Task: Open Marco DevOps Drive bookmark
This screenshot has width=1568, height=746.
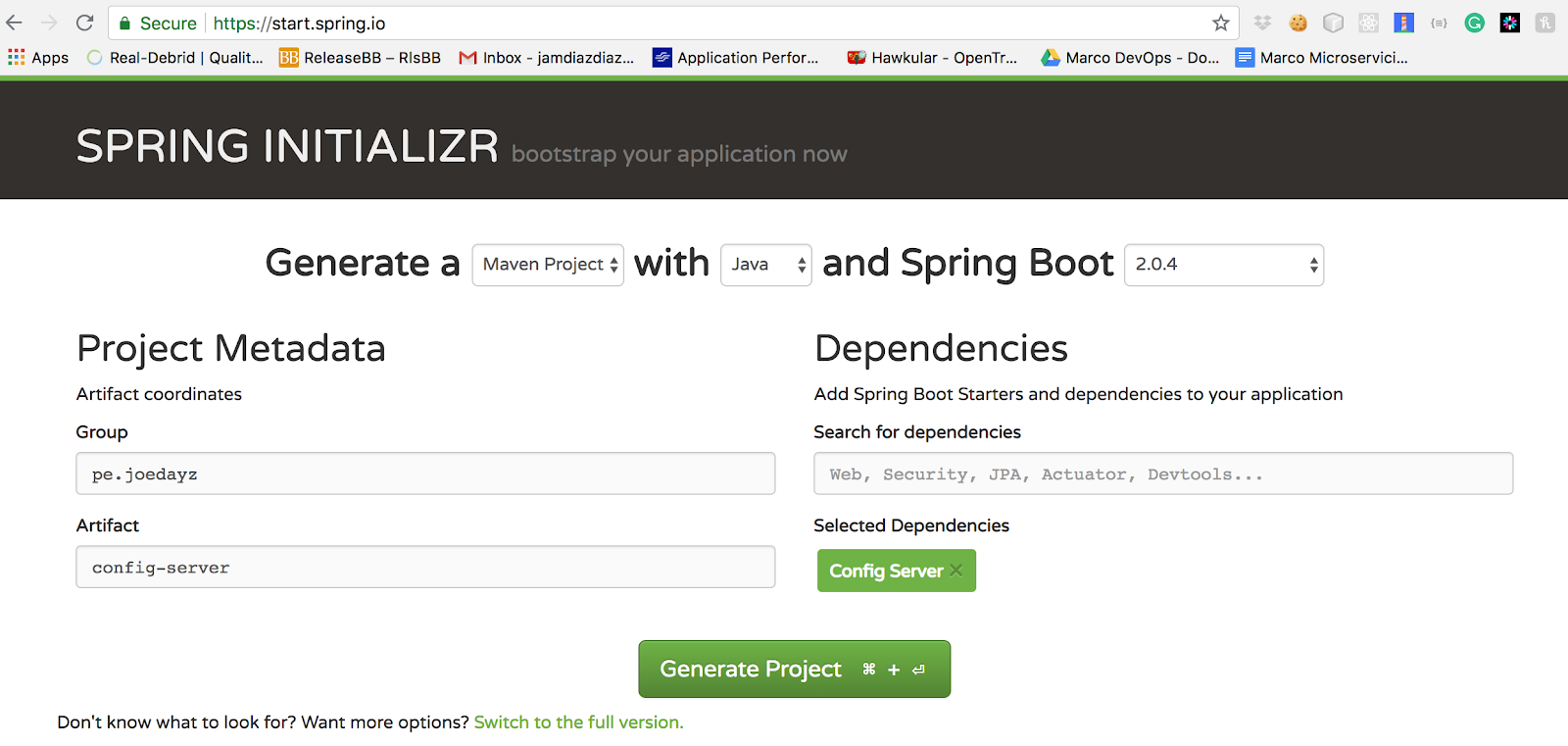Action: (1130, 58)
